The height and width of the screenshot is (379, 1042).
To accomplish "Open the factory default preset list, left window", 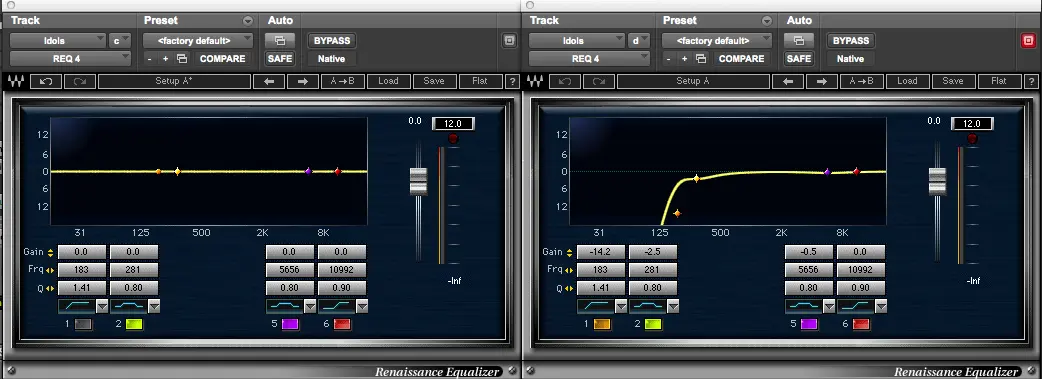I will [198, 41].
